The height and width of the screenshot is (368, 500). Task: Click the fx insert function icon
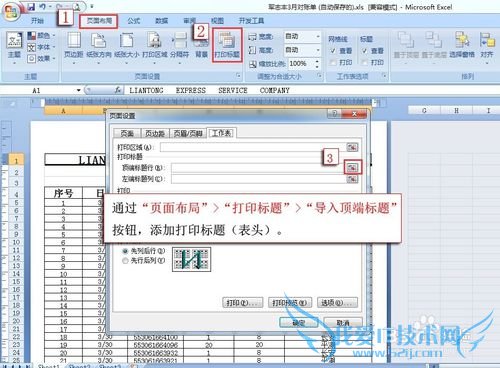point(118,90)
